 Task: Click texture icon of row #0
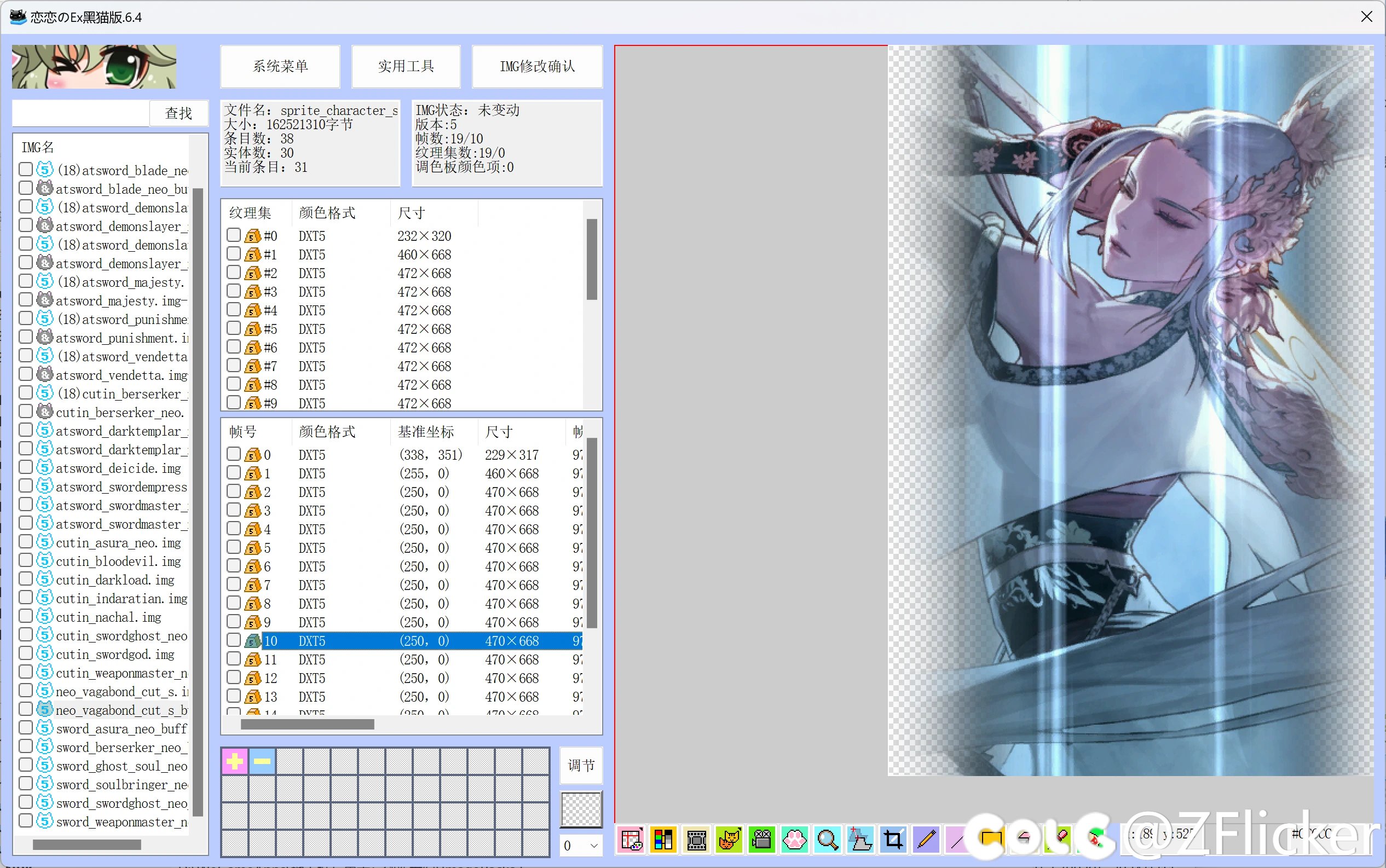(253, 236)
